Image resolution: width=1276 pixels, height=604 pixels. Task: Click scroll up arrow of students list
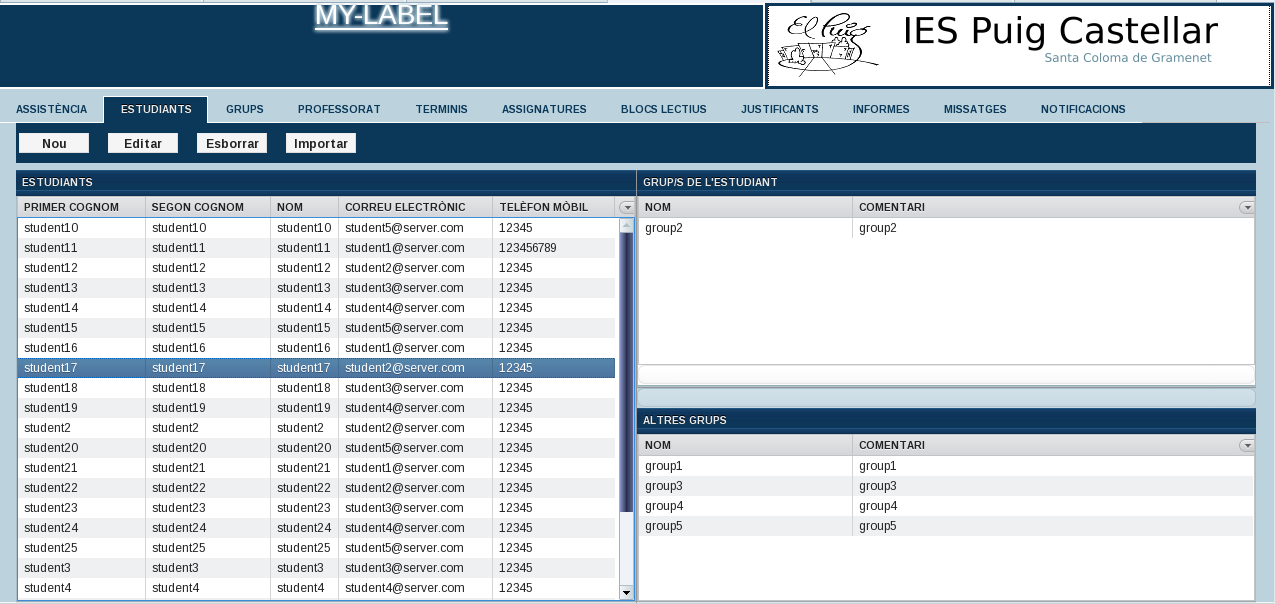point(627,225)
